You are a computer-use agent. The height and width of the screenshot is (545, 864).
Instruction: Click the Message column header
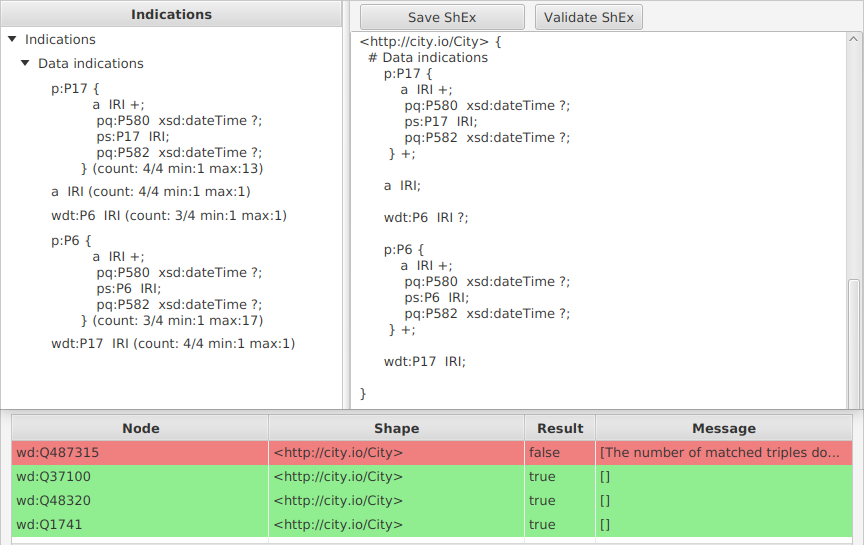tap(723, 428)
